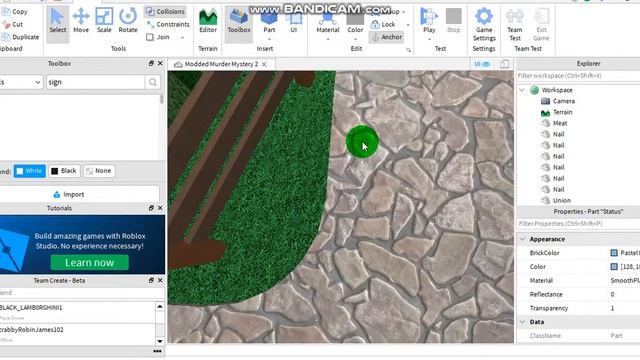Open Game Settings

point(484,24)
